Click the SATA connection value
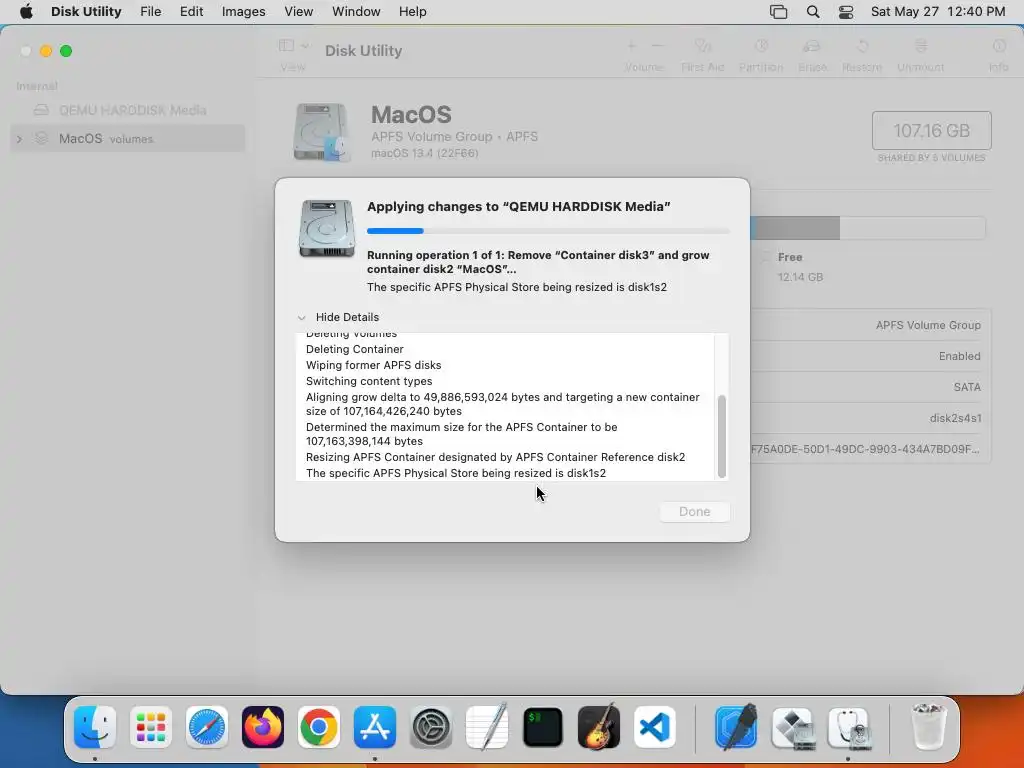1024x768 pixels. (967, 387)
